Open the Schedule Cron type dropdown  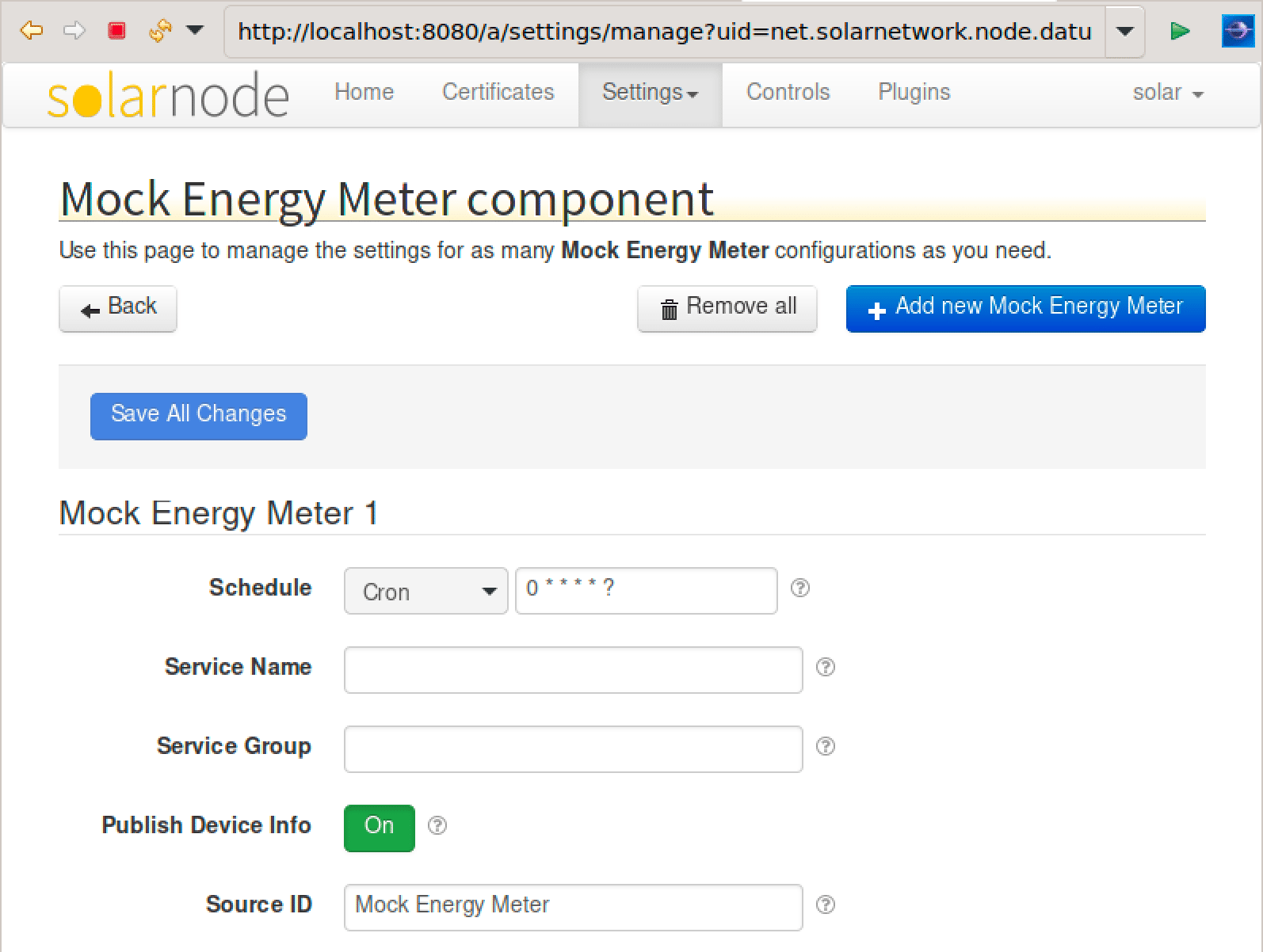coord(425,591)
